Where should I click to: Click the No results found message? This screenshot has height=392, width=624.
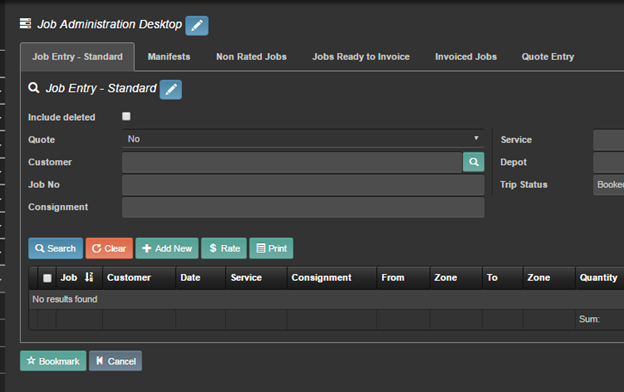tap(65, 299)
